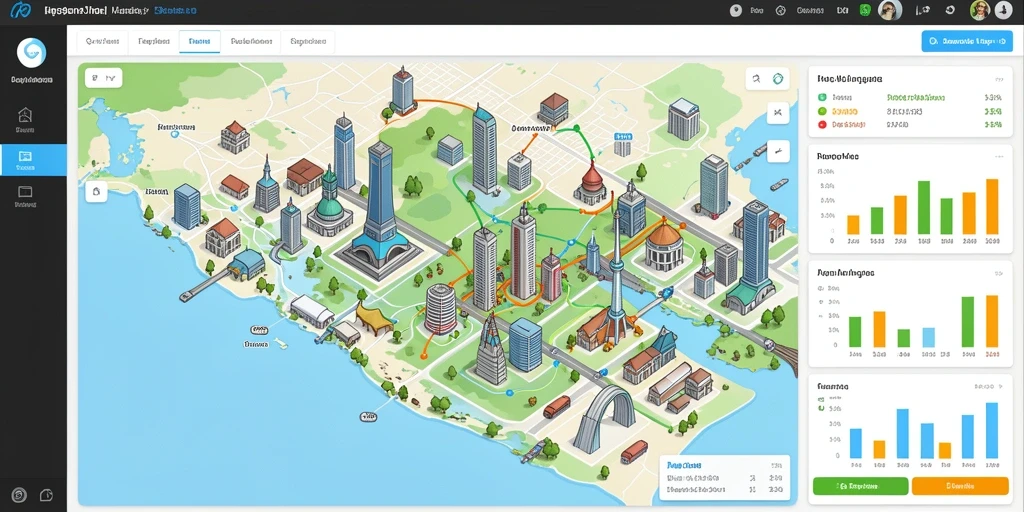
Task: Click the refresh icon in top bar
Action: [950, 10]
